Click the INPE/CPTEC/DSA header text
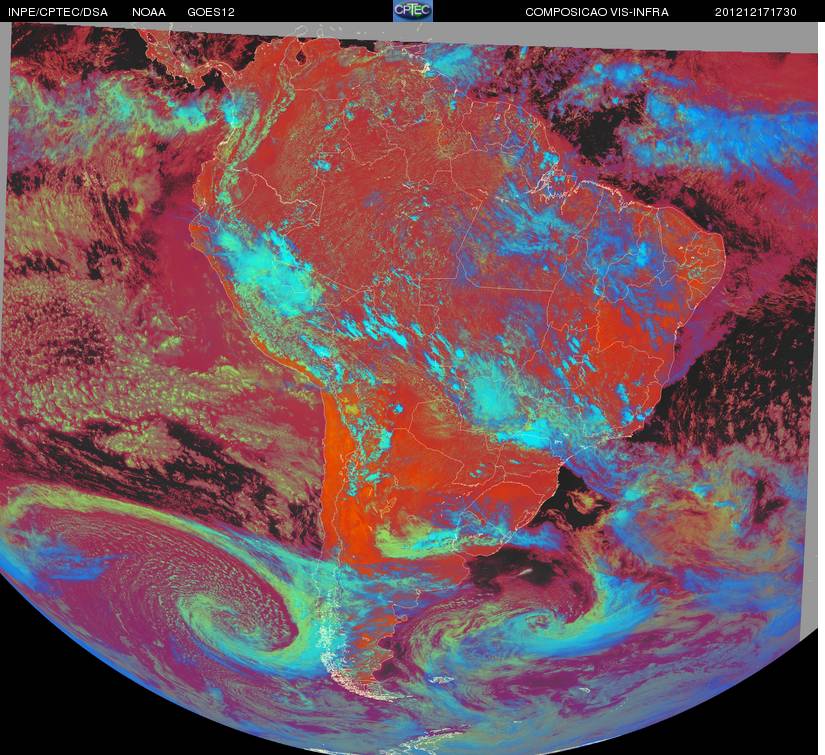Image resolution: width=825 pixels, height=755 pixels. pyautogui.click(x=58, y=12)
